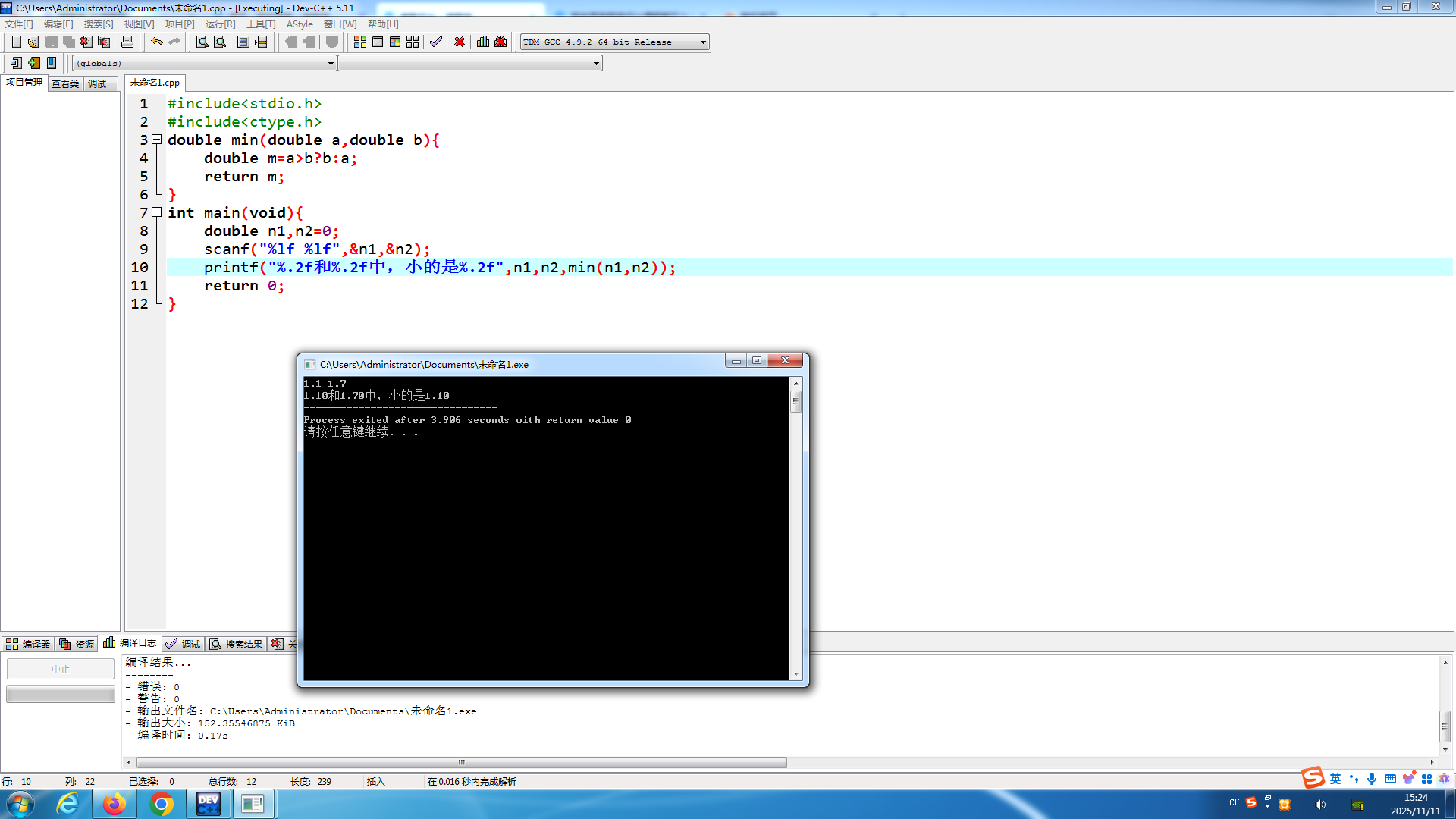Switch to the 查看类 side panel tab
The width and height of the screenshot is (1456, 819).
point(65,83)
